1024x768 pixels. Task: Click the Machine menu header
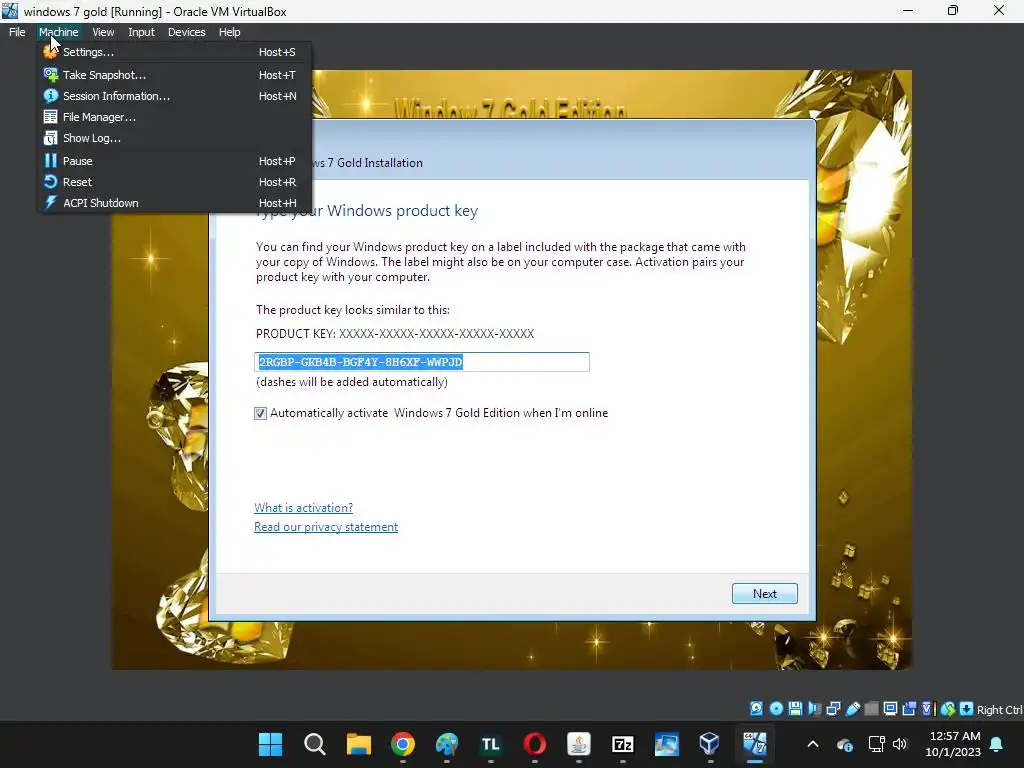[x=58, y=32]
